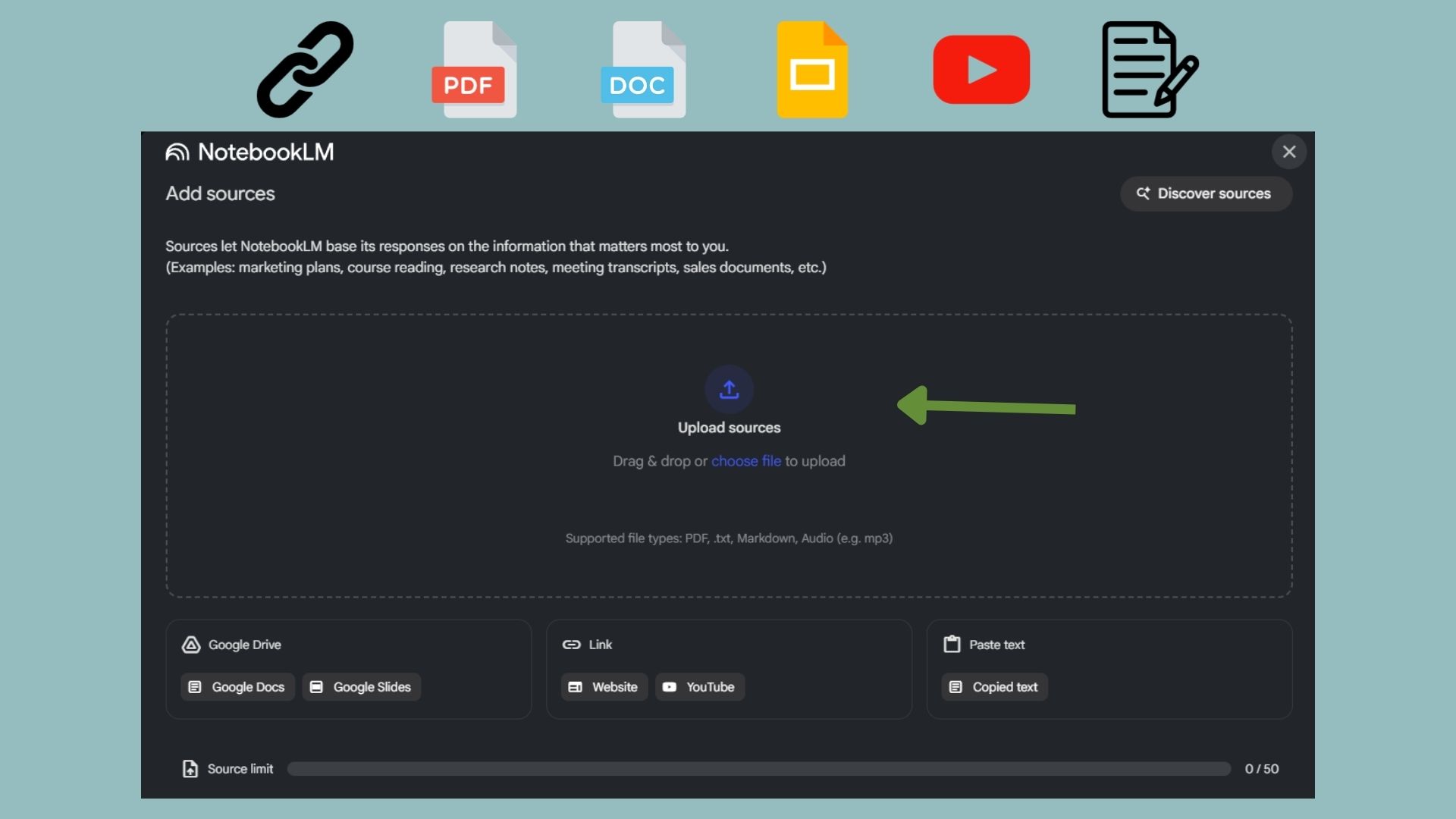Add a Google Docs source
Screen dimensions: 1456x819
pos(237,687)
